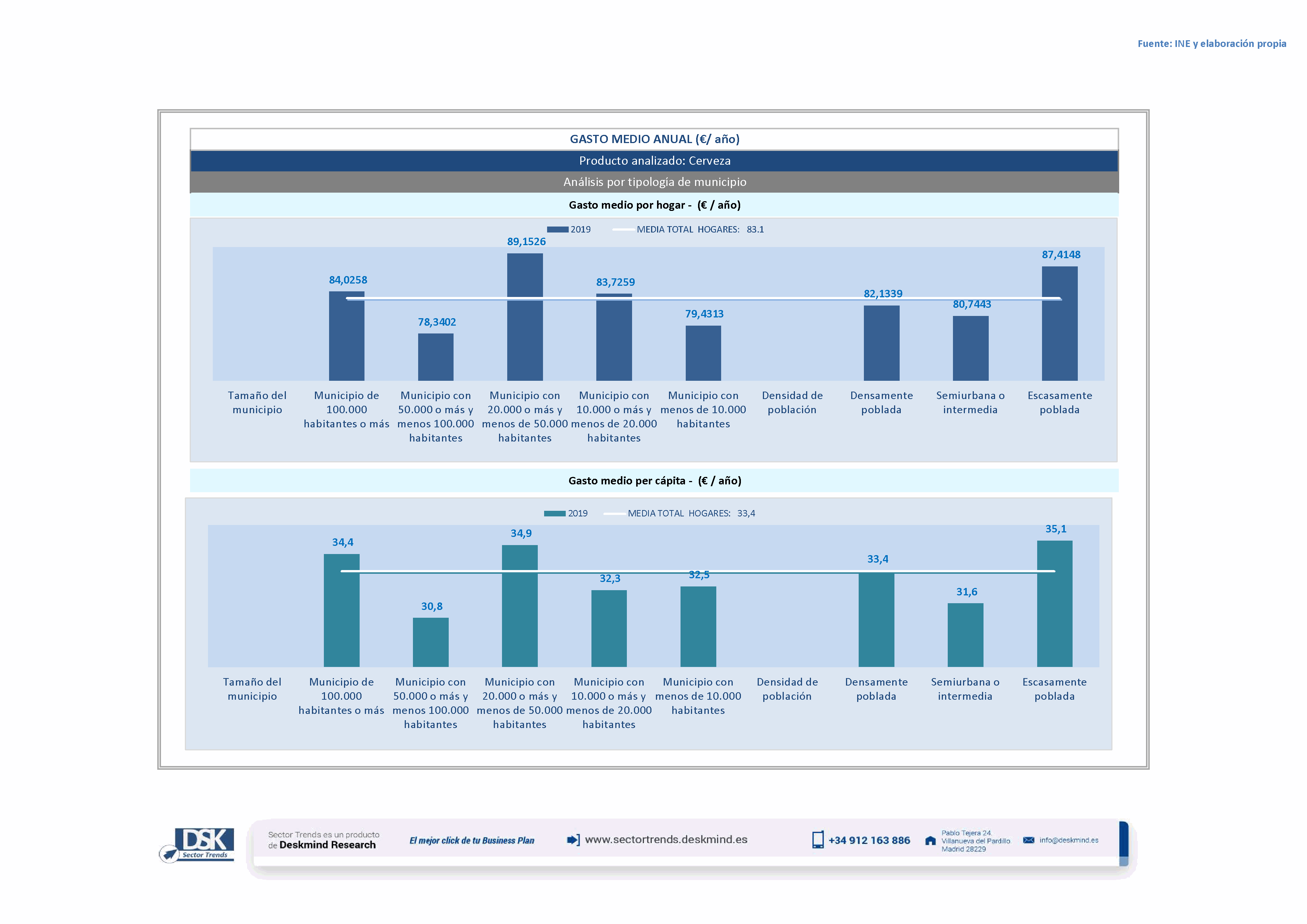Click the info@deskmind.es email address

pyautogui.click(x=1068, y=840)
